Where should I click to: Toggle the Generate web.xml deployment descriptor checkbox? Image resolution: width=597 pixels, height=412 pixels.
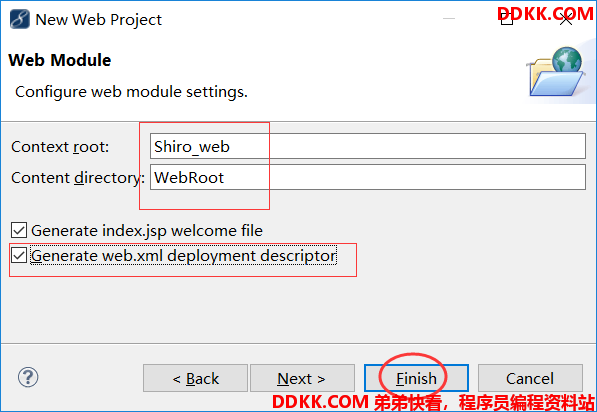(19, 255)
